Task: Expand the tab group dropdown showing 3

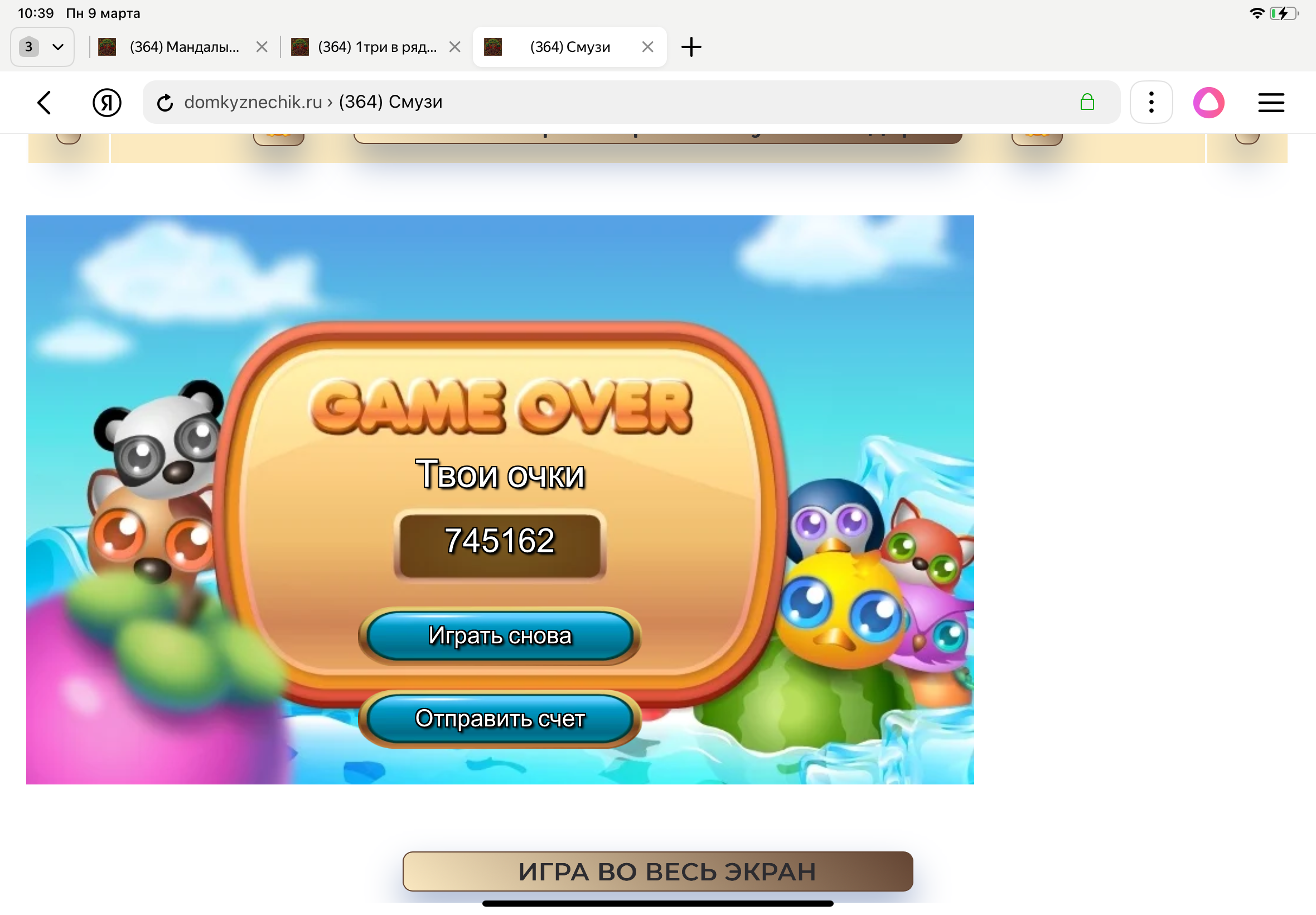Action: tap(42, 47)
